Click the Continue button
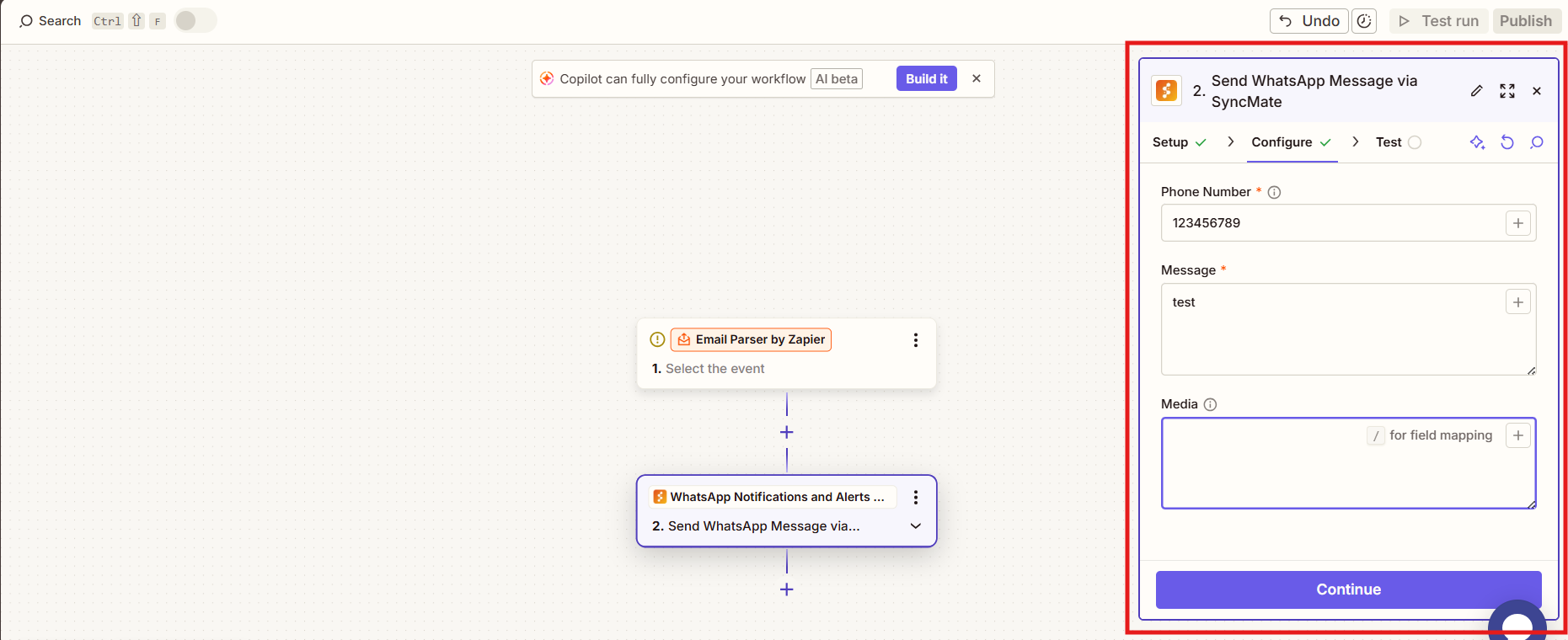 1347,589
